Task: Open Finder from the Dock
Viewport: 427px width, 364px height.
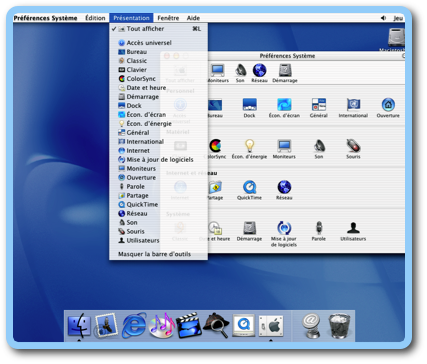Action: pyautogui.click(x=79, y=326)
